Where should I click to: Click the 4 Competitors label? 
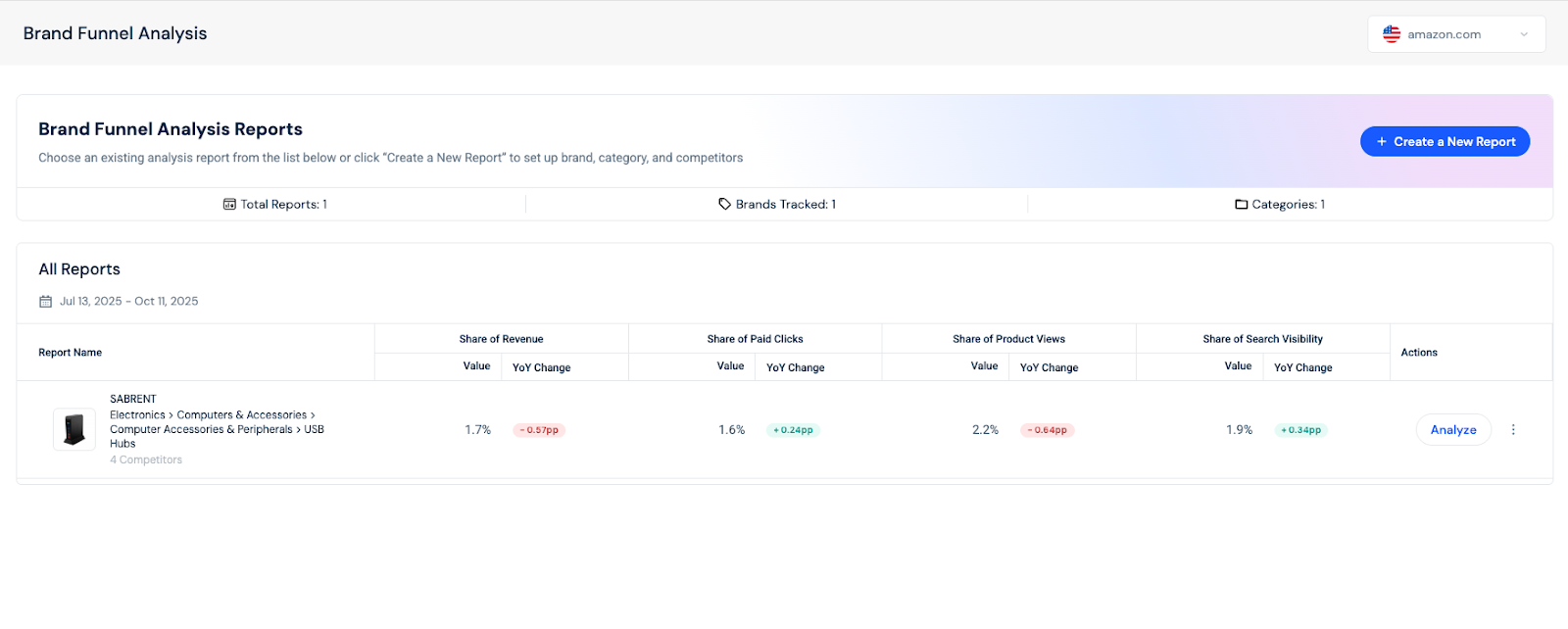coord(146,460)
